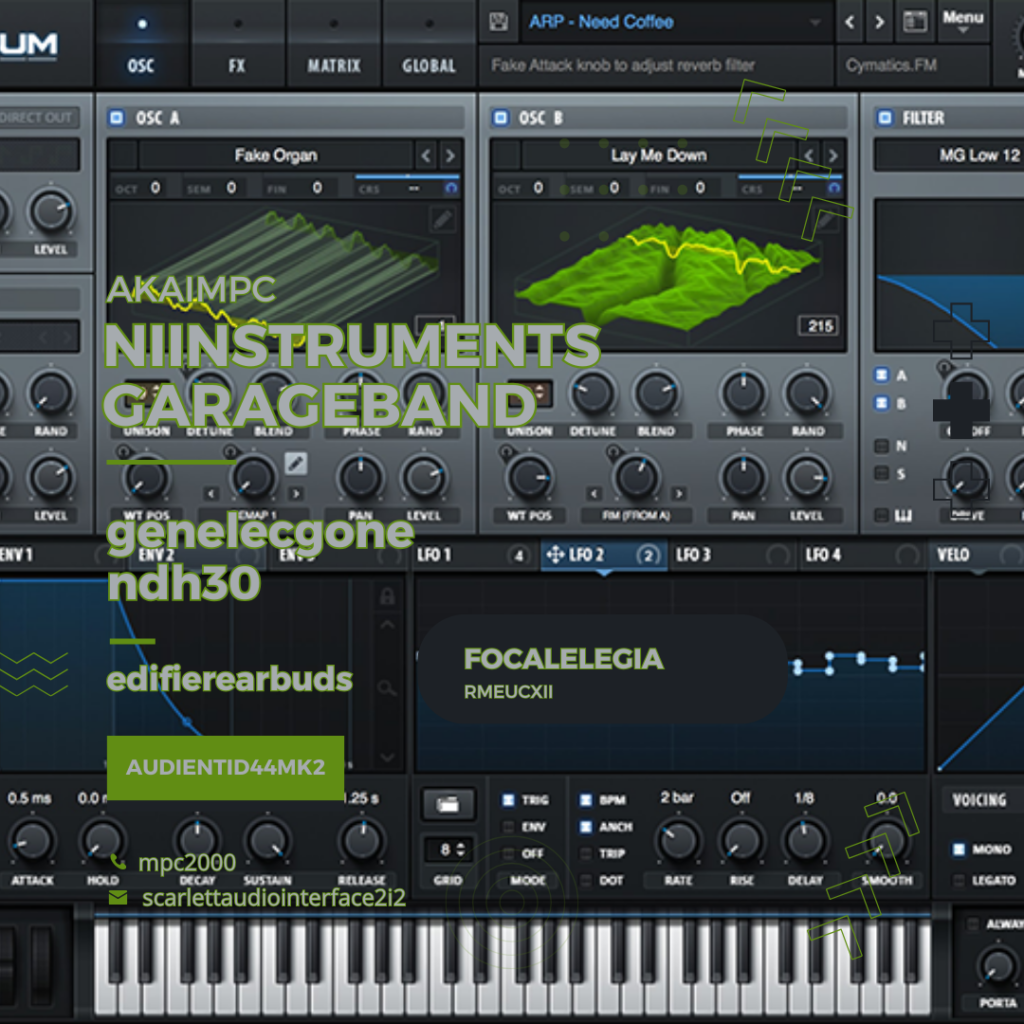
Task: Choose next warp mode for OSC A
Action: pyautogui.click(x=296, y=494)
